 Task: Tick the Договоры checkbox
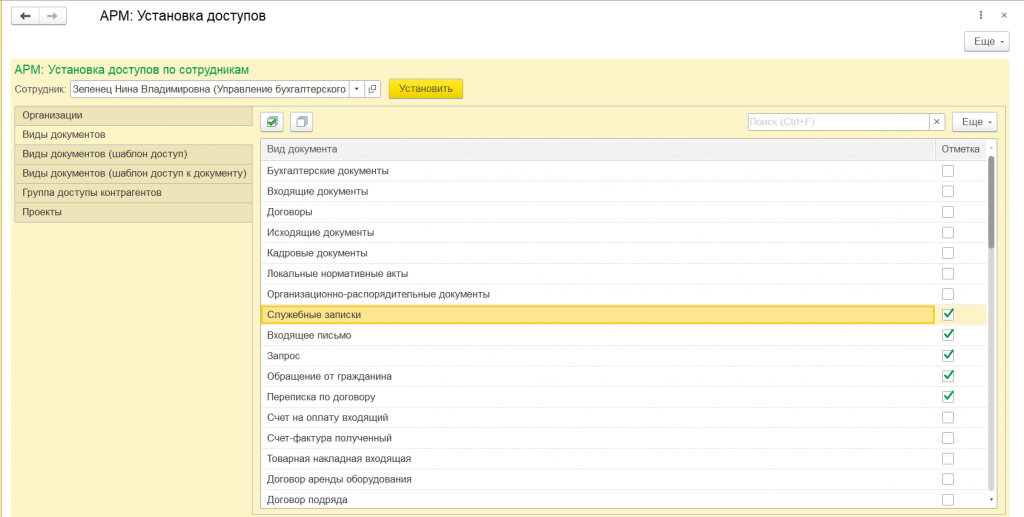(x=948, y=212)
